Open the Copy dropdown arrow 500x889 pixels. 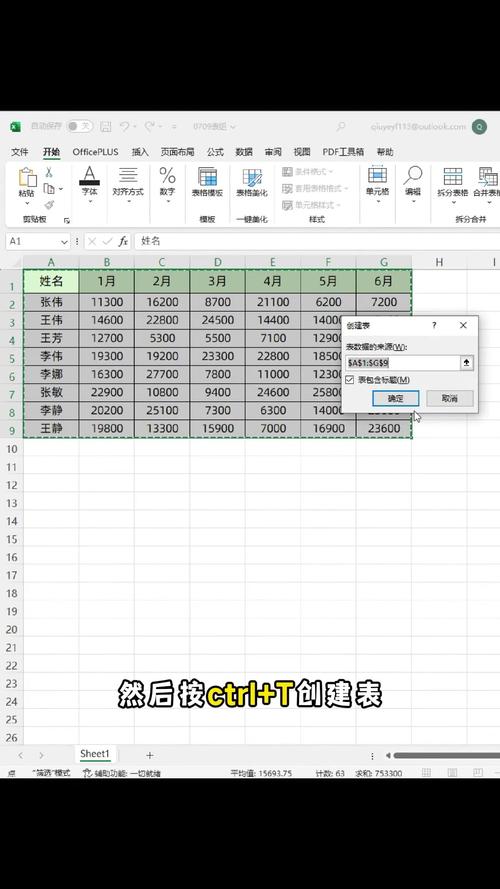61,189
